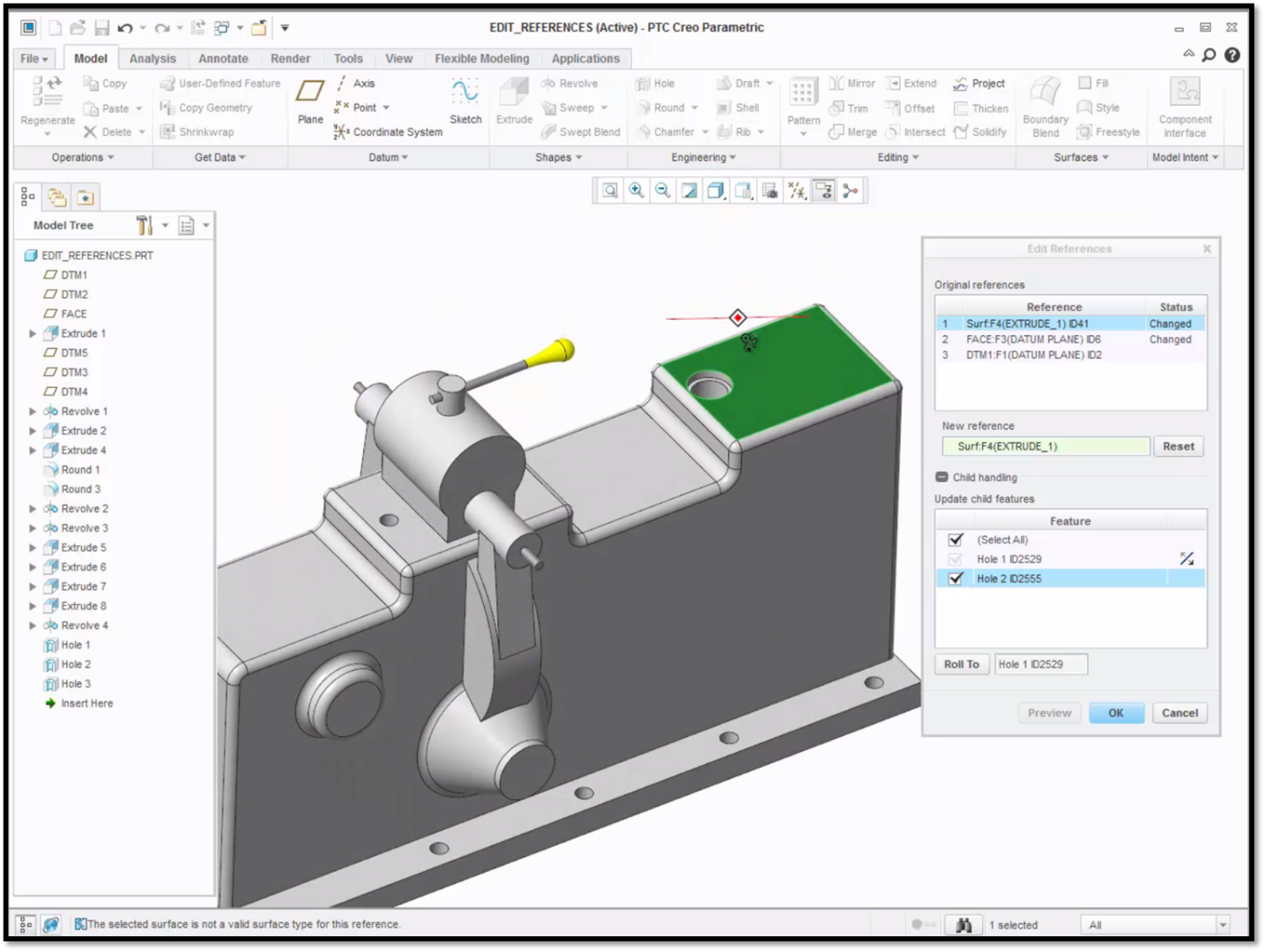The image size is (1265, 952).
Task: Click Insert Here marker in Model Tree
Action: (78, 703)
